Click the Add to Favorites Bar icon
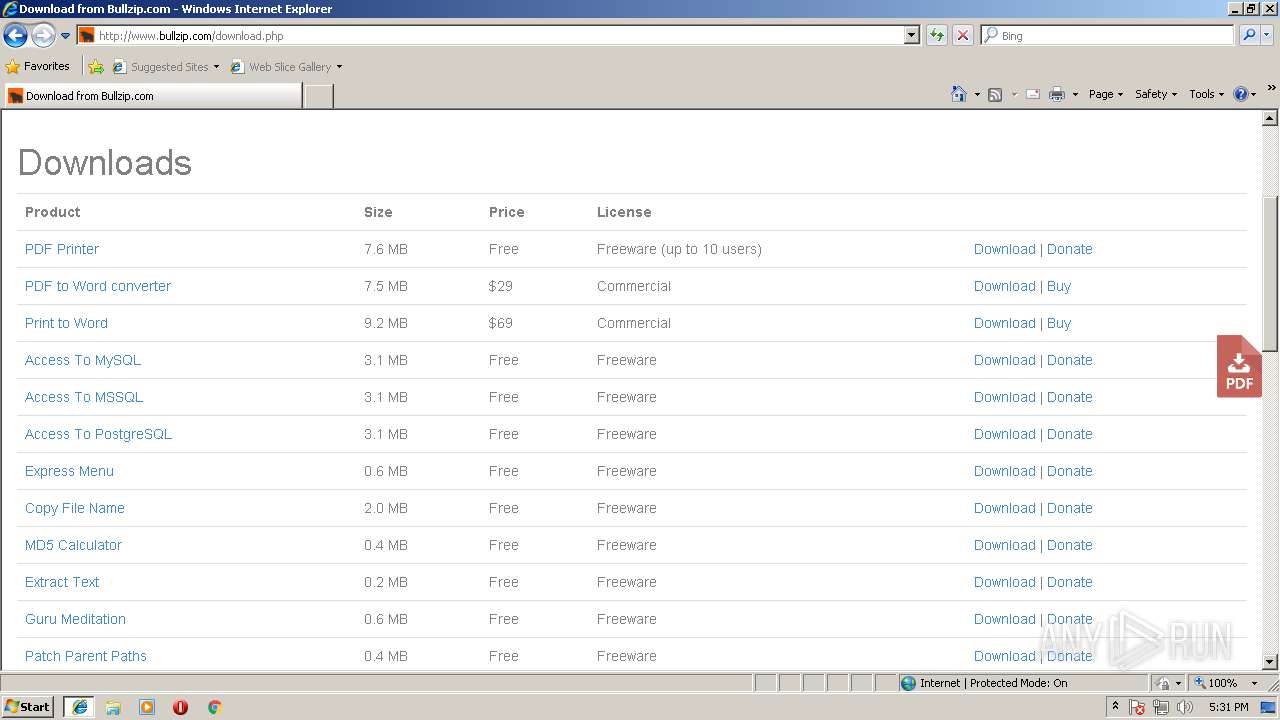Image resolution: width=1280 pixels, height=720 pixels. tap(96, 67)
